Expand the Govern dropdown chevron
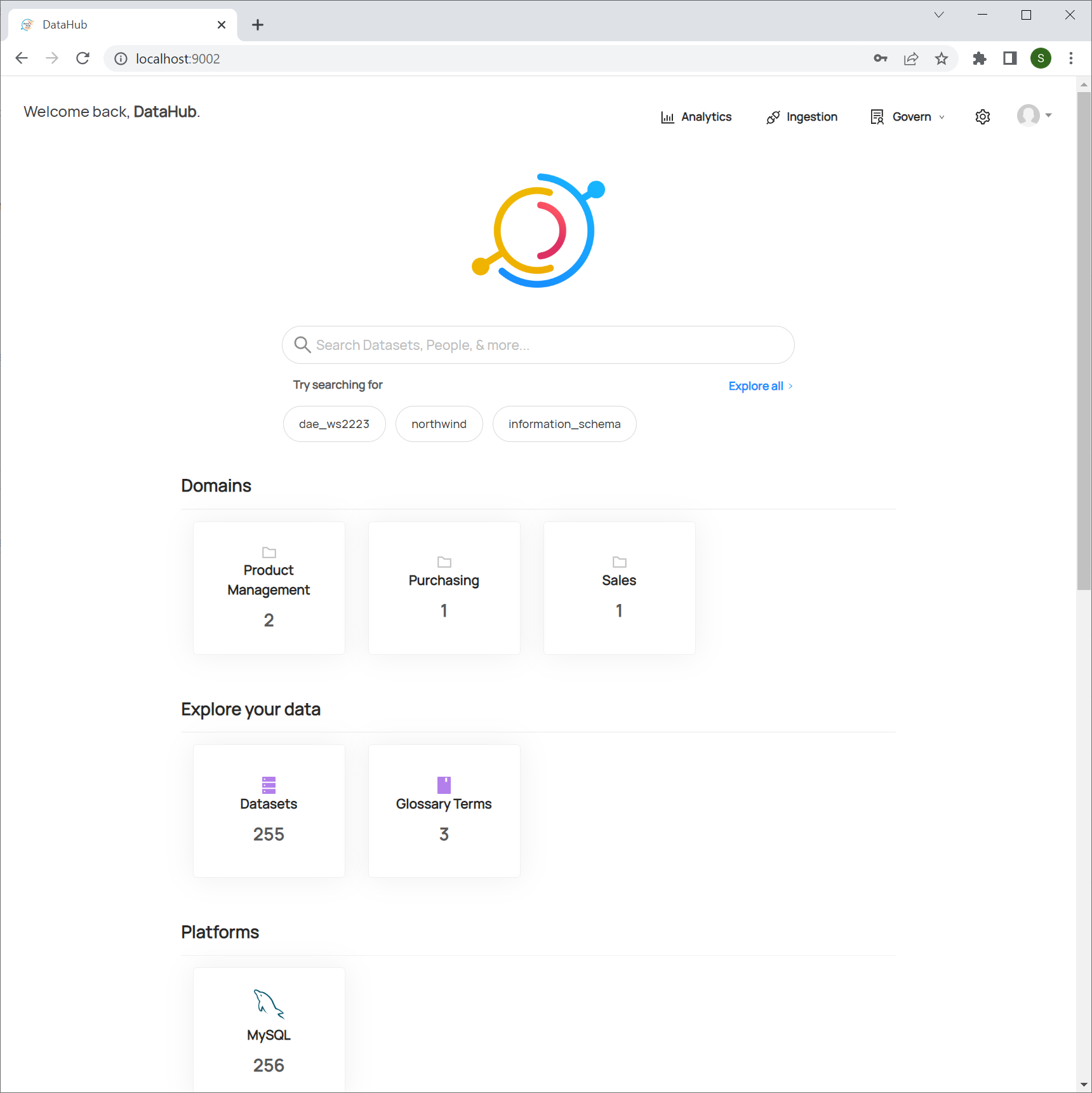Viewport: 1092px width, 1093px height. pyautogui.click(x=942, y=117)
